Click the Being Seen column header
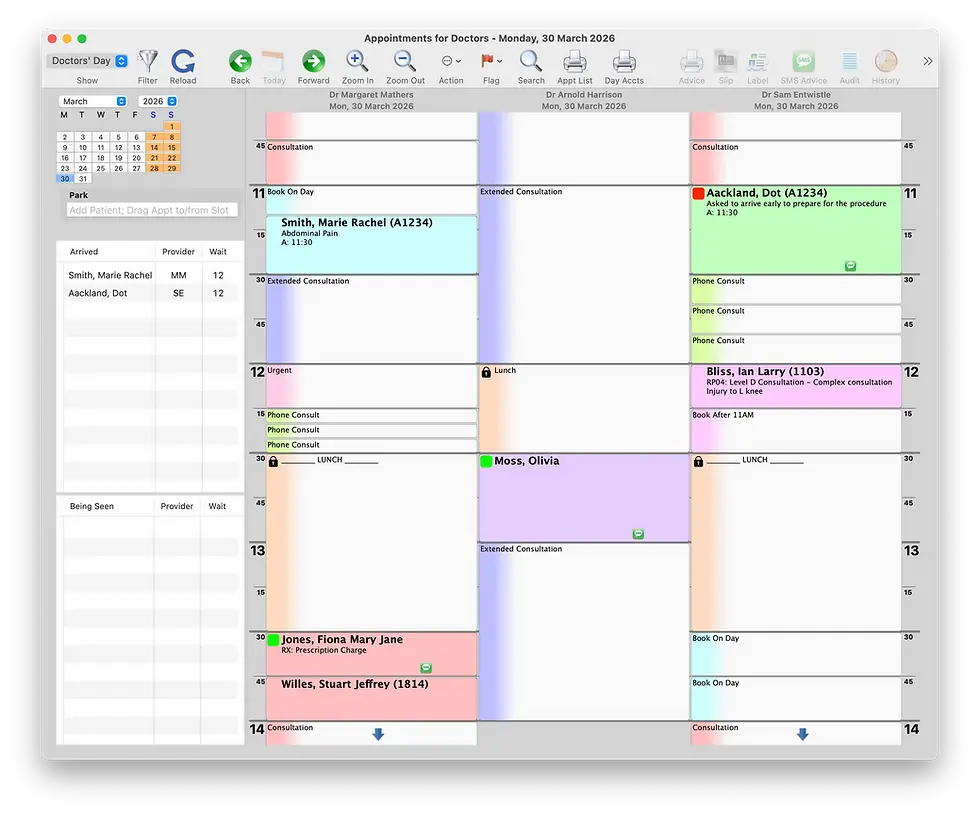The image size is (980, 815). (91, 506)
